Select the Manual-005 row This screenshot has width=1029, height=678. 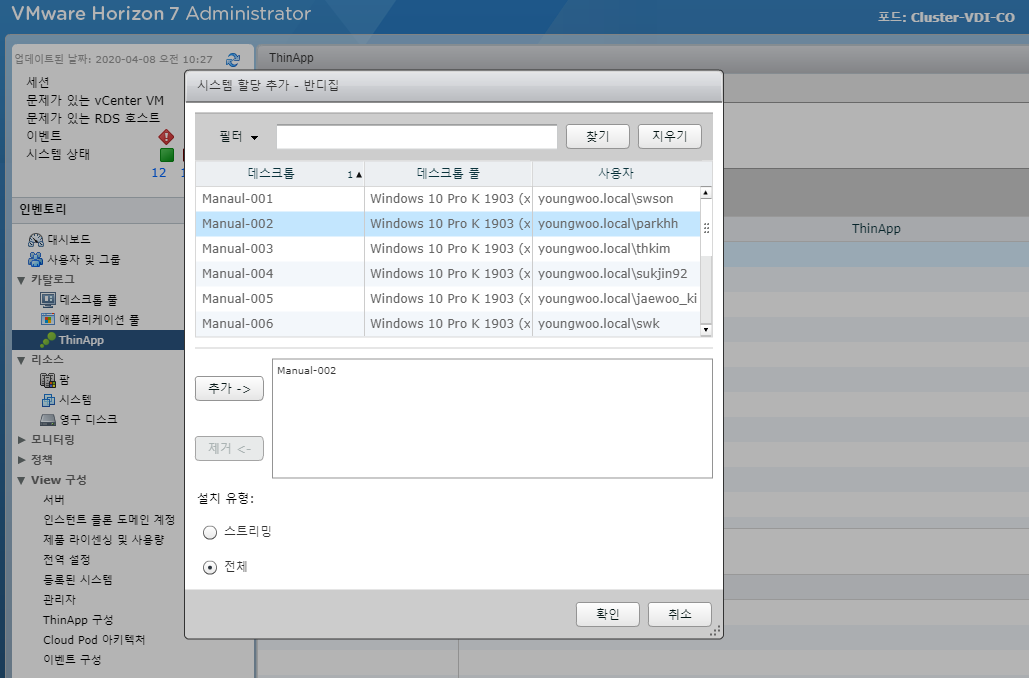point(448,299)
